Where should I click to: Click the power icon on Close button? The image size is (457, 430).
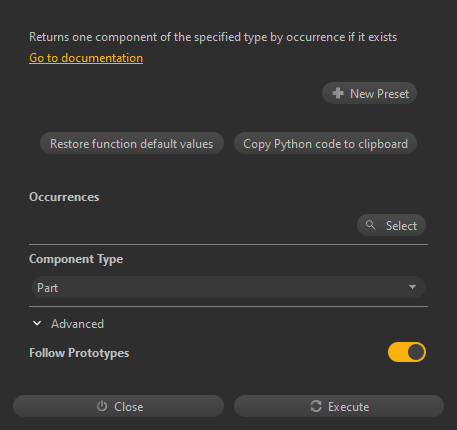click(x=102, y=406)
